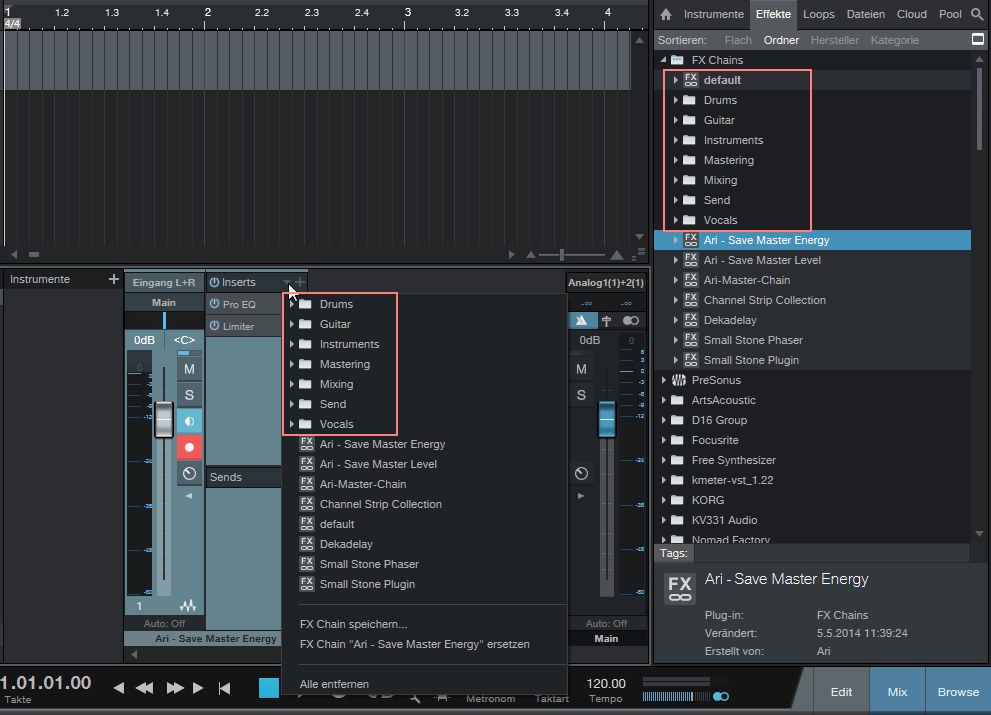The image size is (991, 715).
Task: Click the cyan loop/stop square button
Action: (269, 688)
